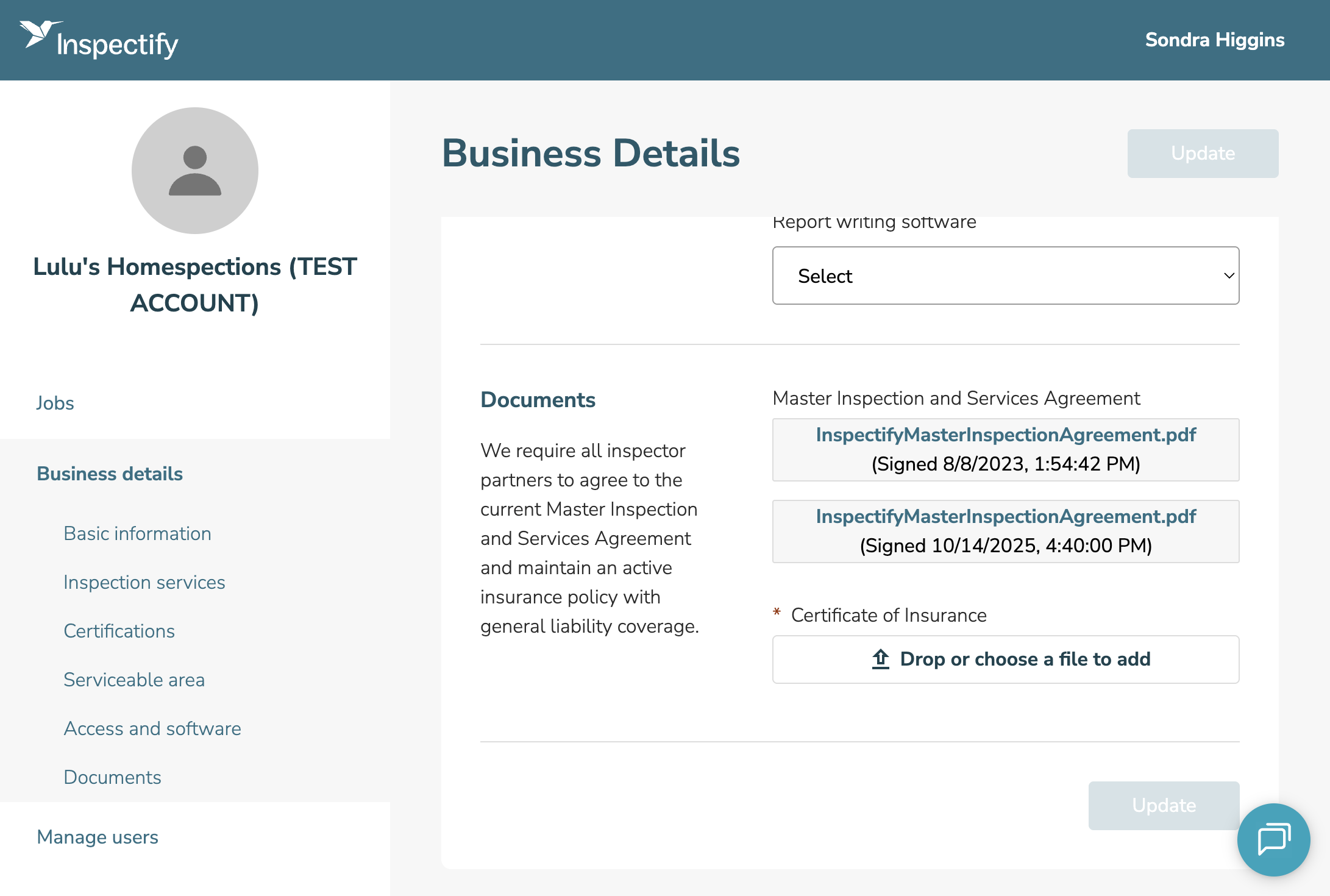Jump to Access and software section
1330x896 pixels.
tap(152, 728)
